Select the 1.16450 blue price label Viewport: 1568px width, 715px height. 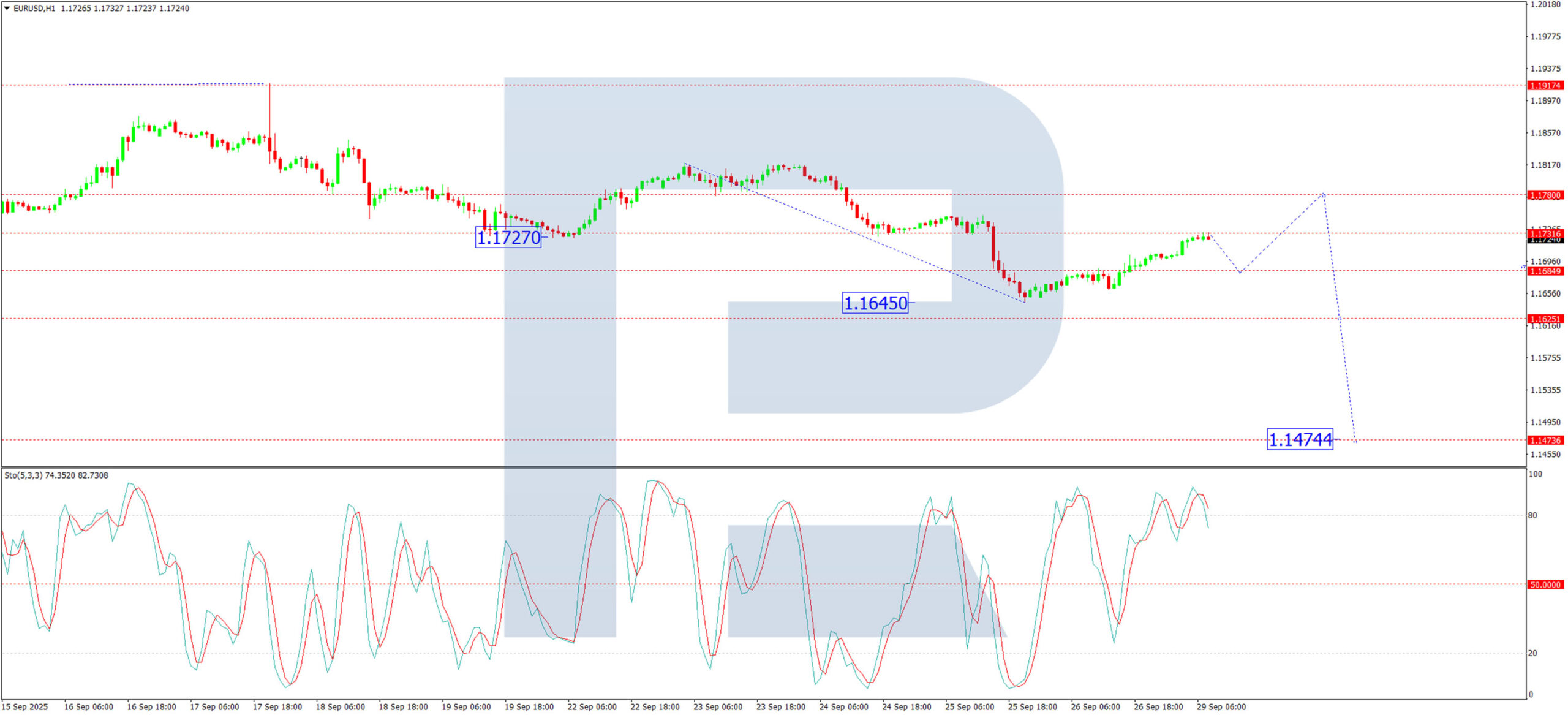coord(875,303)
